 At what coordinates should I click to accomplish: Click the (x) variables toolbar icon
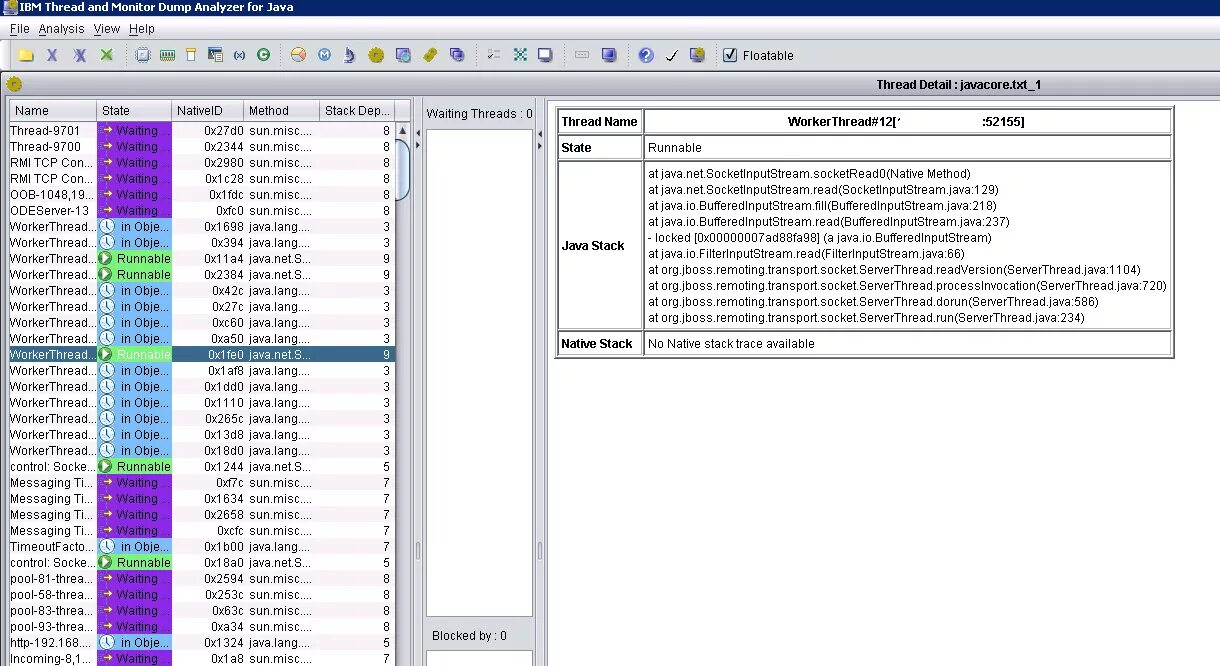pyautogui.click(x=240, y=55)
